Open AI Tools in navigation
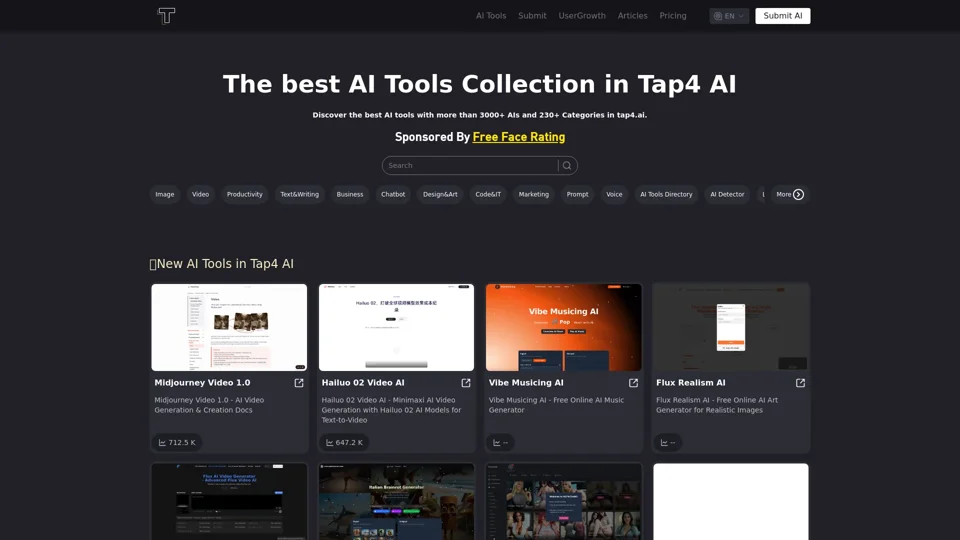The width and height of the screenshot is (960, 540). [x=491, y=16]
